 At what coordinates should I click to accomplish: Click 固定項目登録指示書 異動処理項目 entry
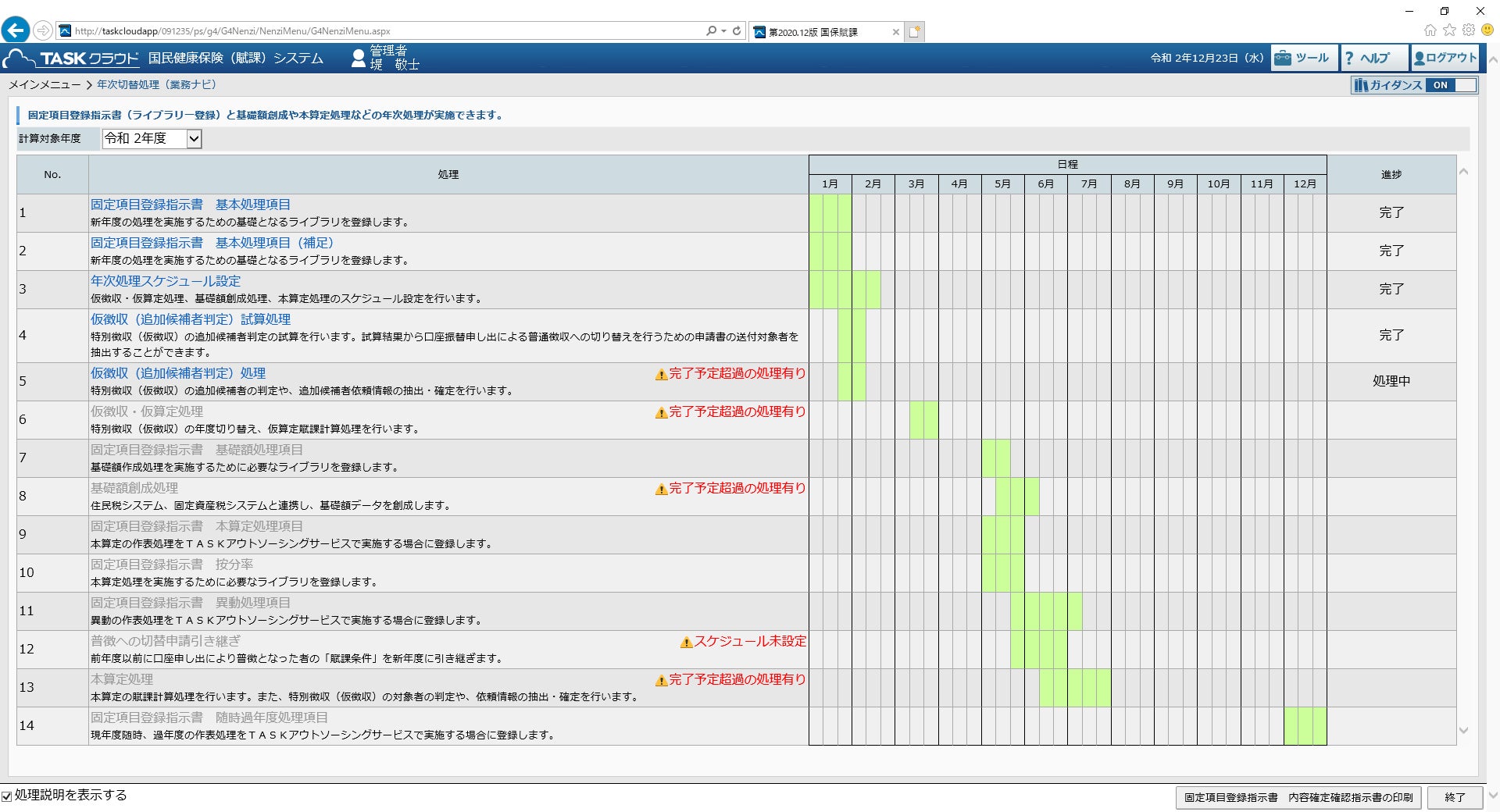click(x=191, y=603)
